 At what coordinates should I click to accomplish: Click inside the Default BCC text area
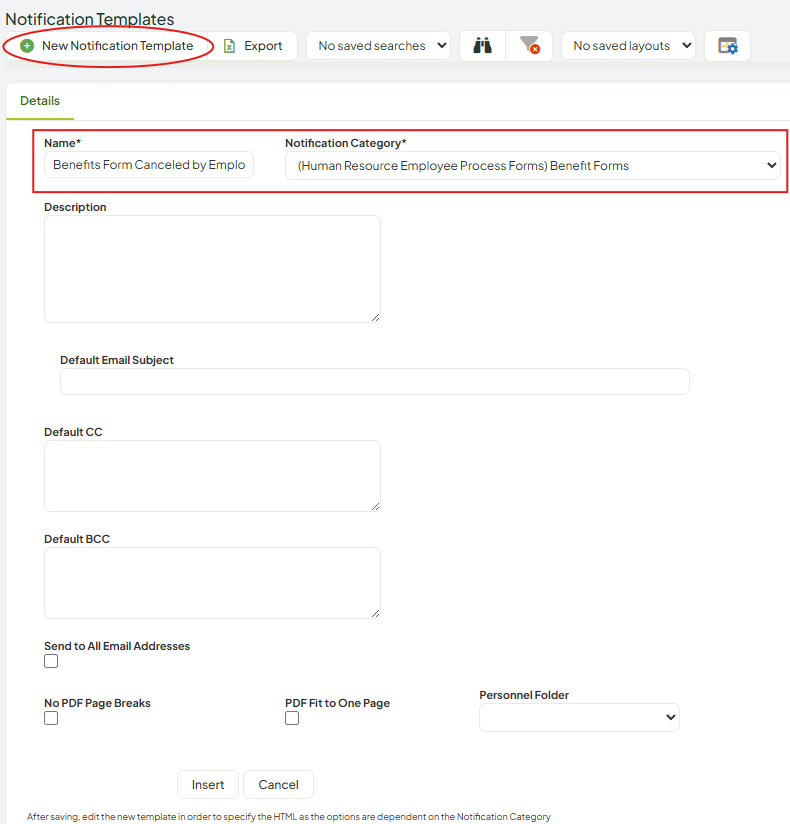[212, 583]
